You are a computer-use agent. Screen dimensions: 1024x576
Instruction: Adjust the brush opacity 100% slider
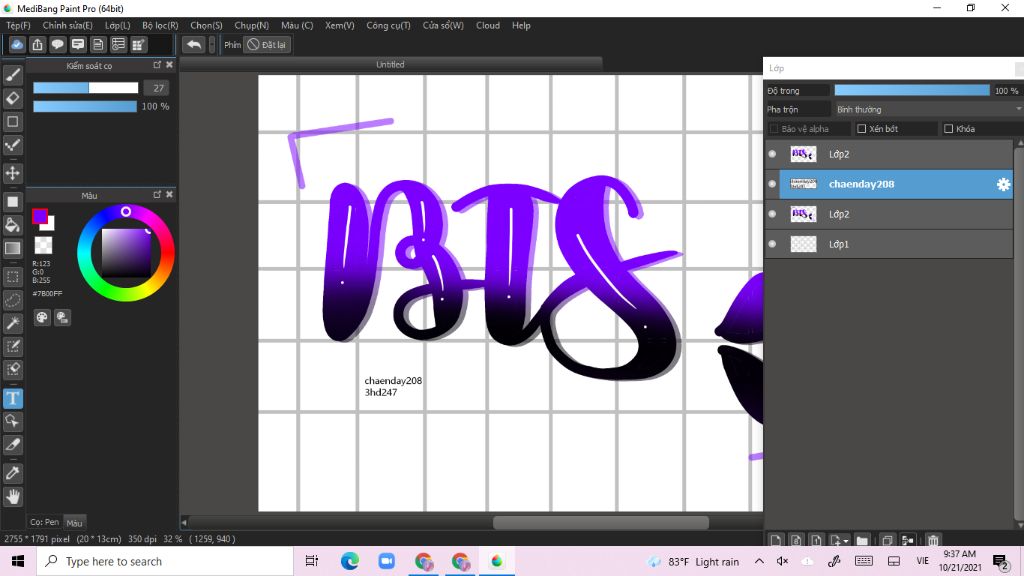85,106
